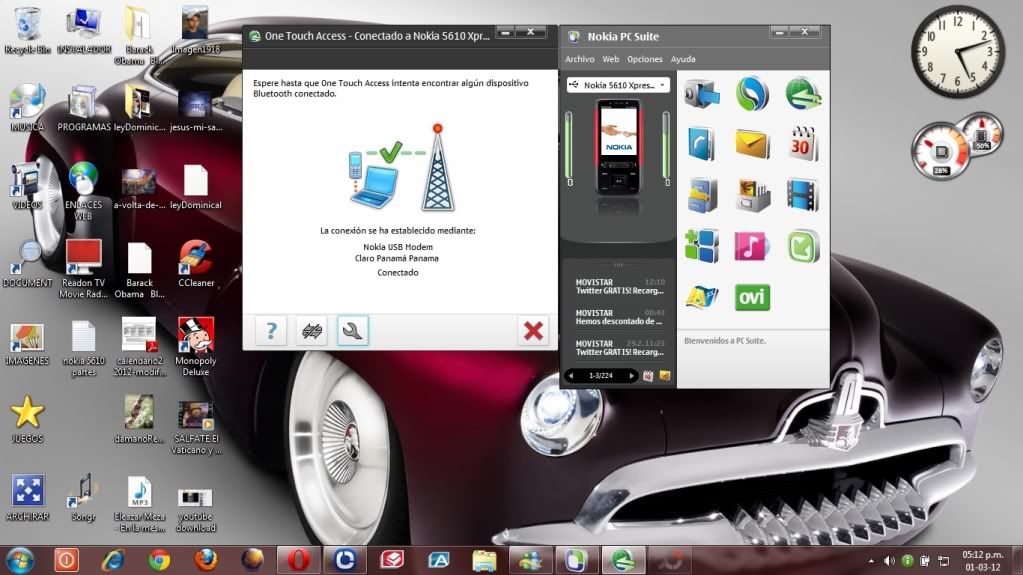This screenshot has height=575, width=1023.
Task: Open the wrench settings button in One Touch Access
Action: [352, 331]
